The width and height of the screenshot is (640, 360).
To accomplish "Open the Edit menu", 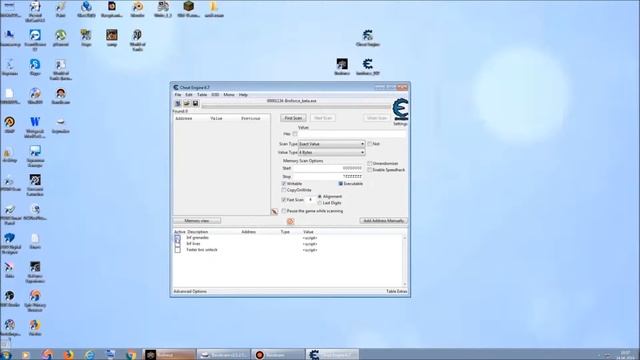I will pyautogui.click(x=189, y=95).
